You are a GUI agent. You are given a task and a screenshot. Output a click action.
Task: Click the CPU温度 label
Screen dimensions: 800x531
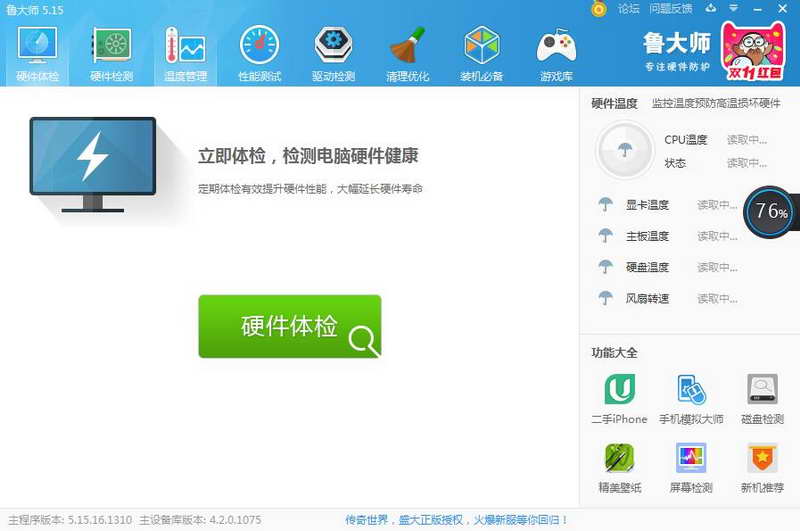[x=686, y=140]
